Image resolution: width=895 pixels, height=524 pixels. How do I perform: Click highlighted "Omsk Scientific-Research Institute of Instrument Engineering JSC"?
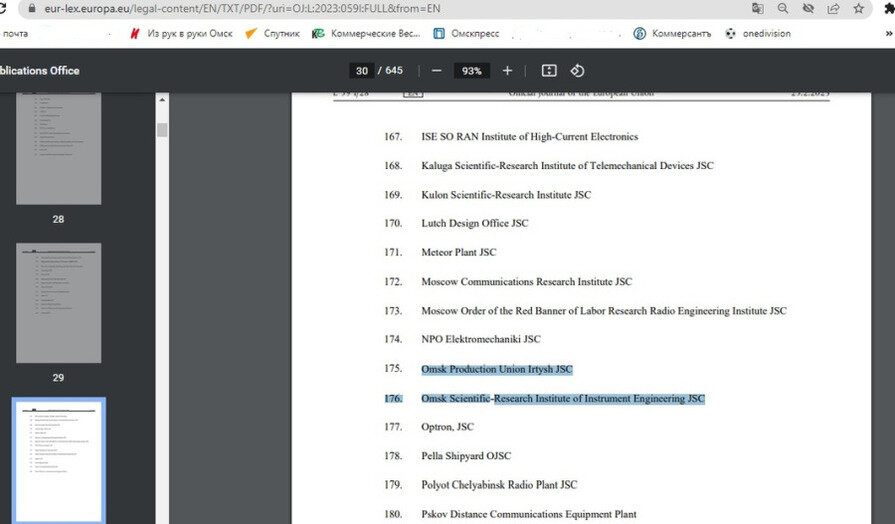pyautogui.click(x=563, y=398)
